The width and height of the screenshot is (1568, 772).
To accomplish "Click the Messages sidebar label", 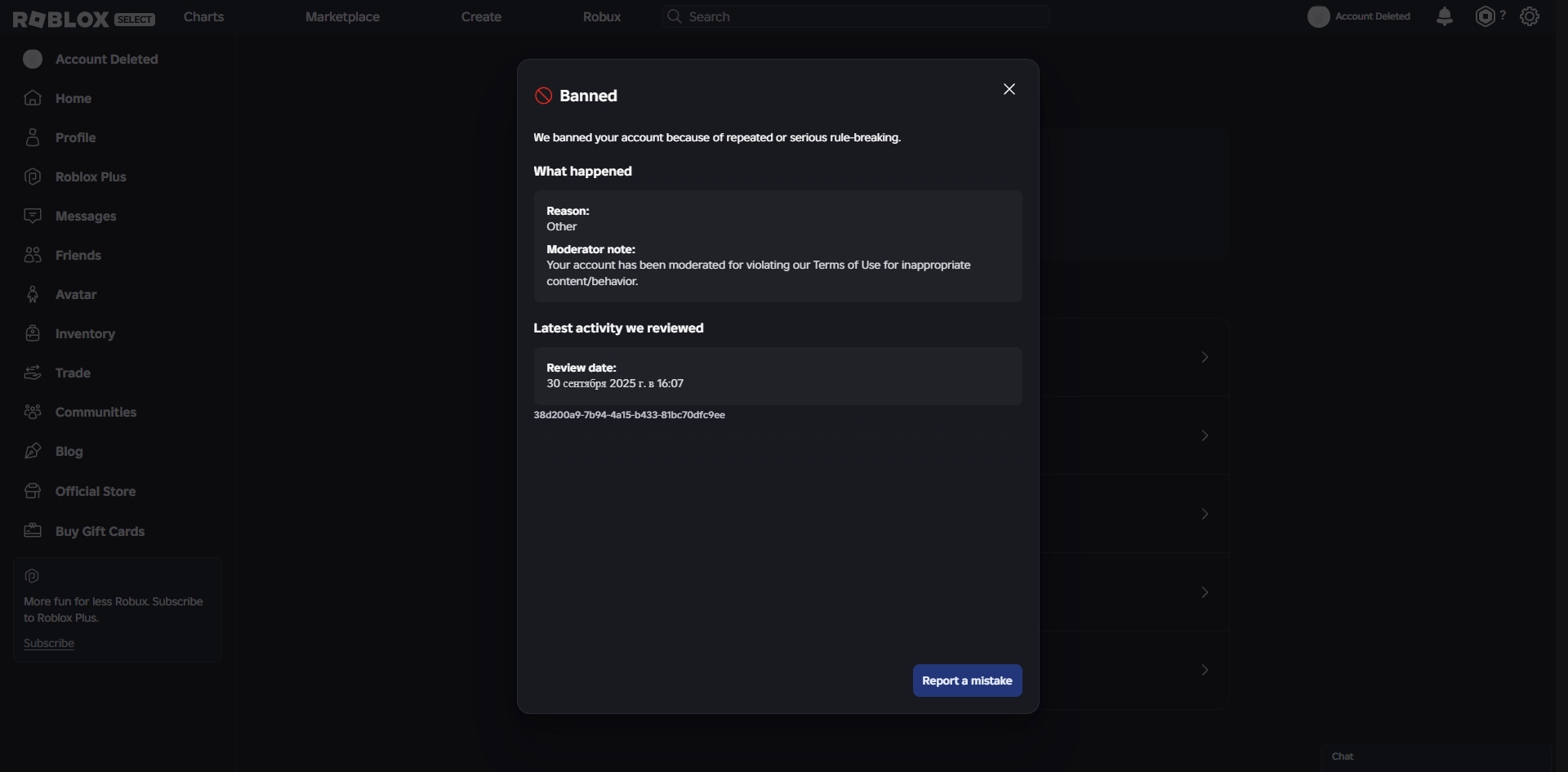I will tap(86, 216).
